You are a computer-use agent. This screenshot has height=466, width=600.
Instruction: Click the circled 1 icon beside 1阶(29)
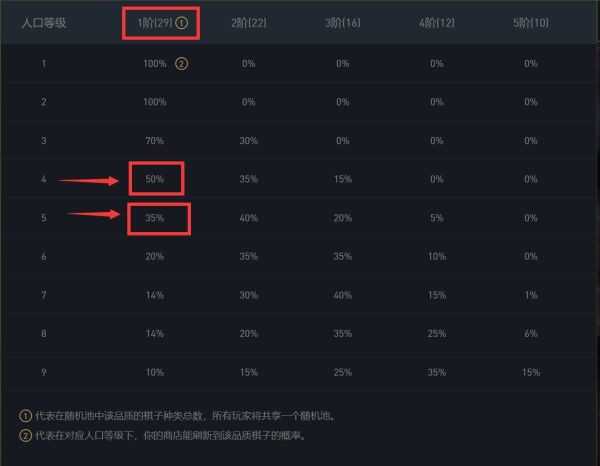point(181,23)
